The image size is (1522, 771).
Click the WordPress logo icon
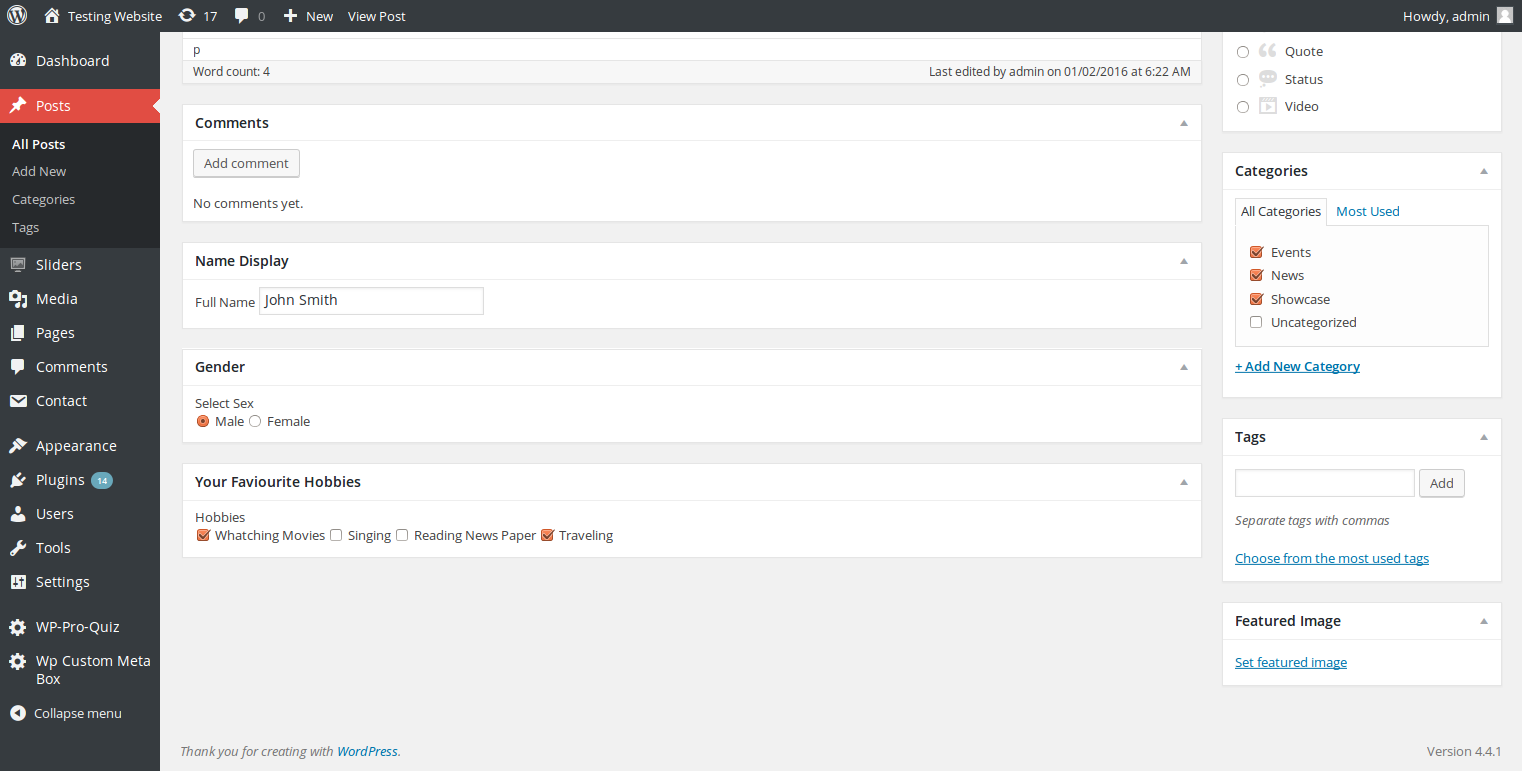click(x=17, y=15)
